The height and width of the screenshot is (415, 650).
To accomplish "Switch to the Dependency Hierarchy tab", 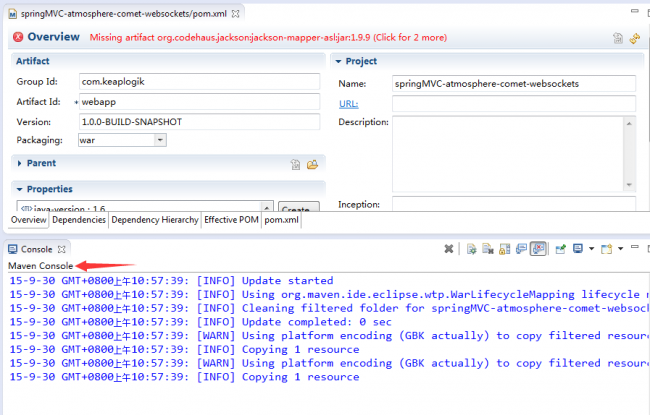I will point(154,220).
